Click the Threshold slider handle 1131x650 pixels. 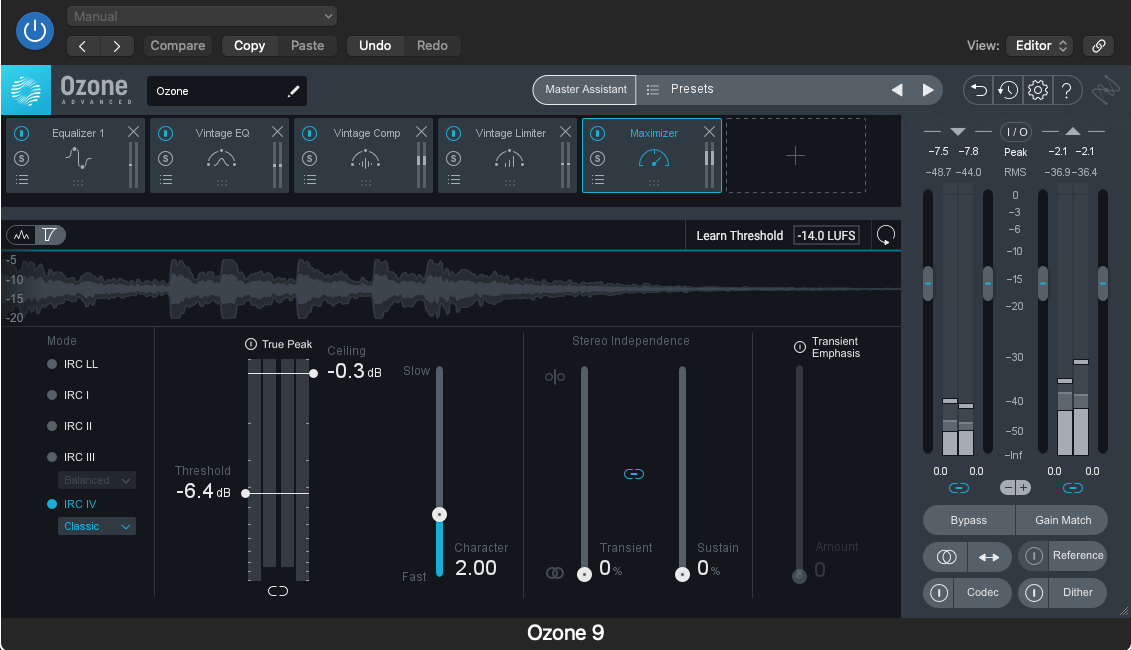tap(246, 493)
